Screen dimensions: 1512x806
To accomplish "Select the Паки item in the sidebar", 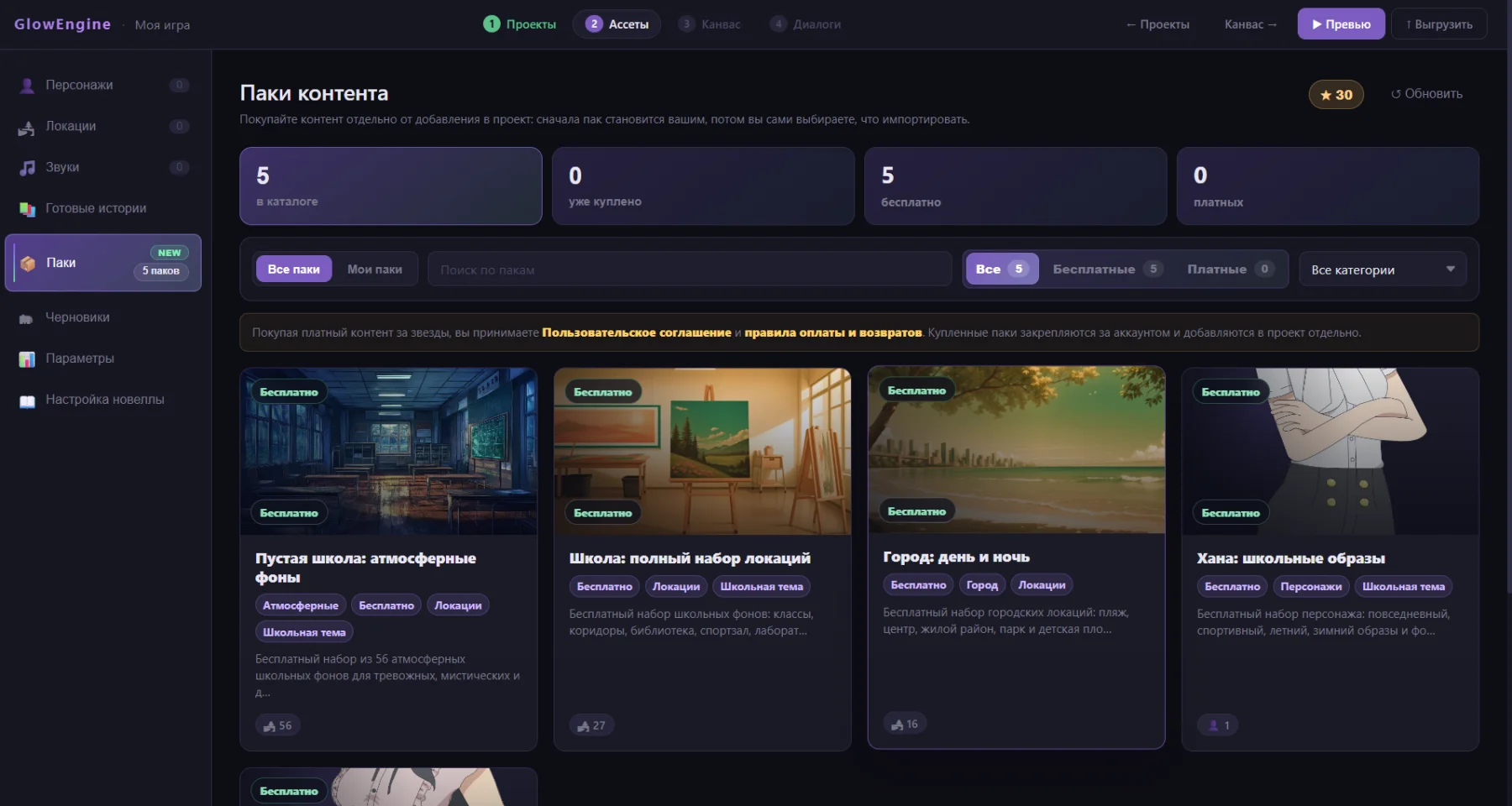I will coord(102,263).
